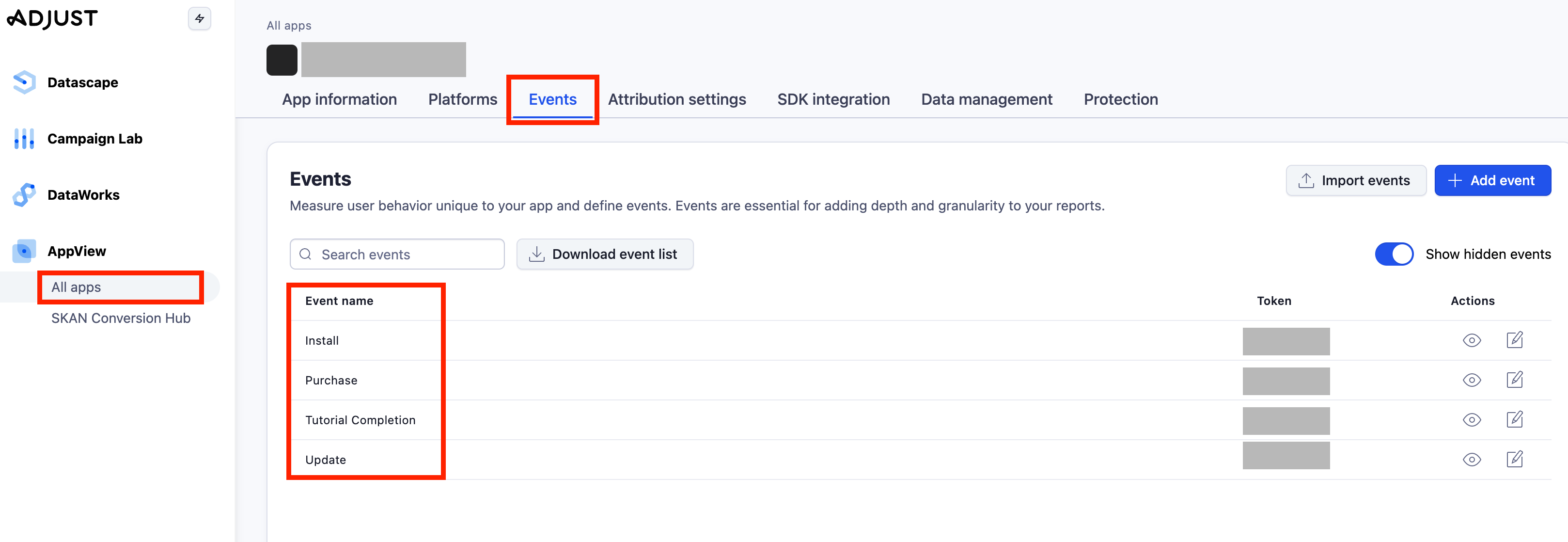Switch to the SDK integration tab
Viewport: 1568px width, 542px height.
832,99
